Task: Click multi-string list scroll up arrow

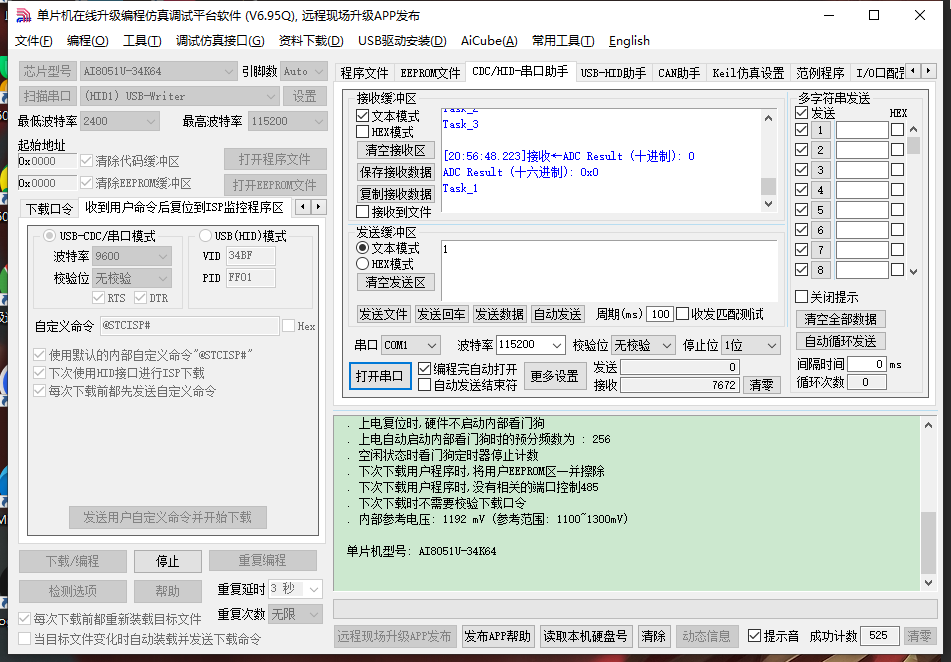Action: point(913,129)
